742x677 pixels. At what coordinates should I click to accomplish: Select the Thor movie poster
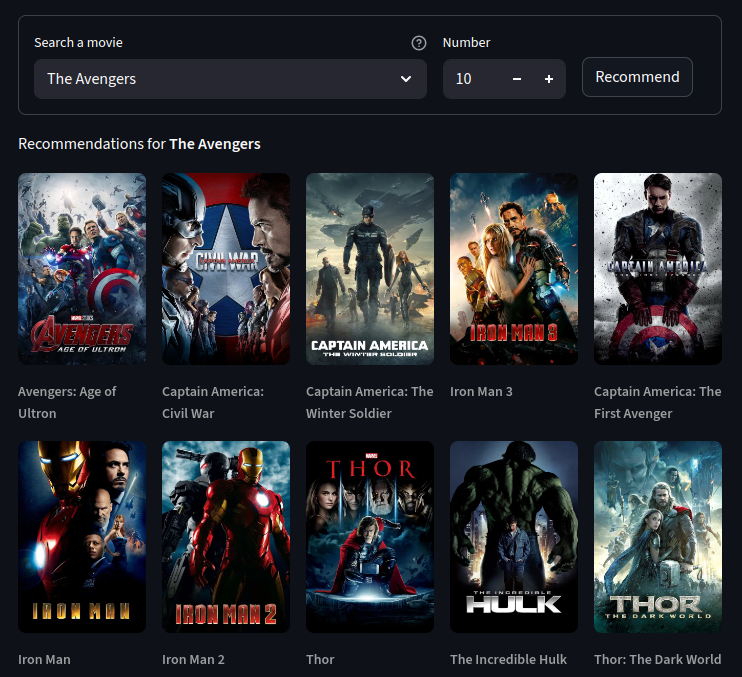point(370,537)
